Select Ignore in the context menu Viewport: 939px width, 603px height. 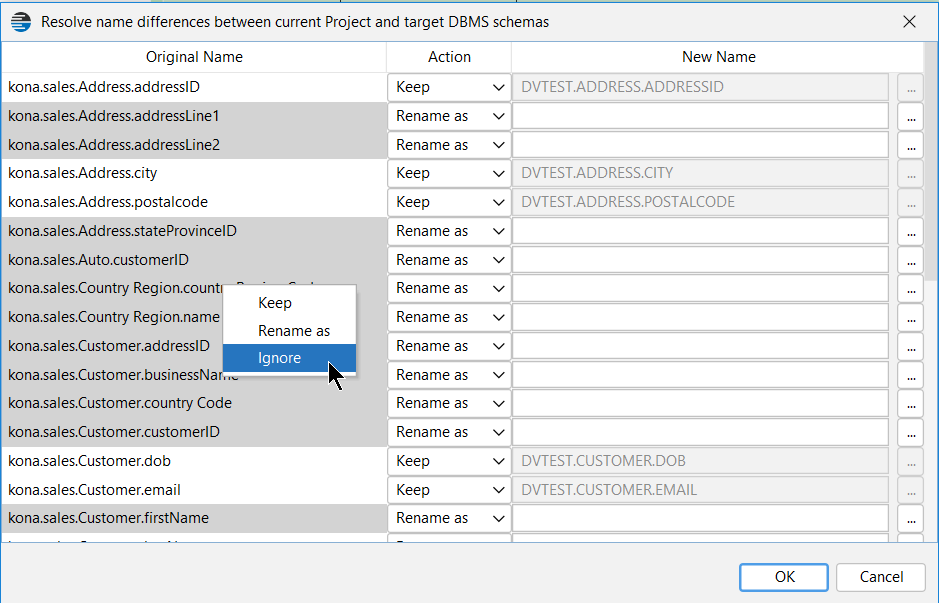coord(289,358)
